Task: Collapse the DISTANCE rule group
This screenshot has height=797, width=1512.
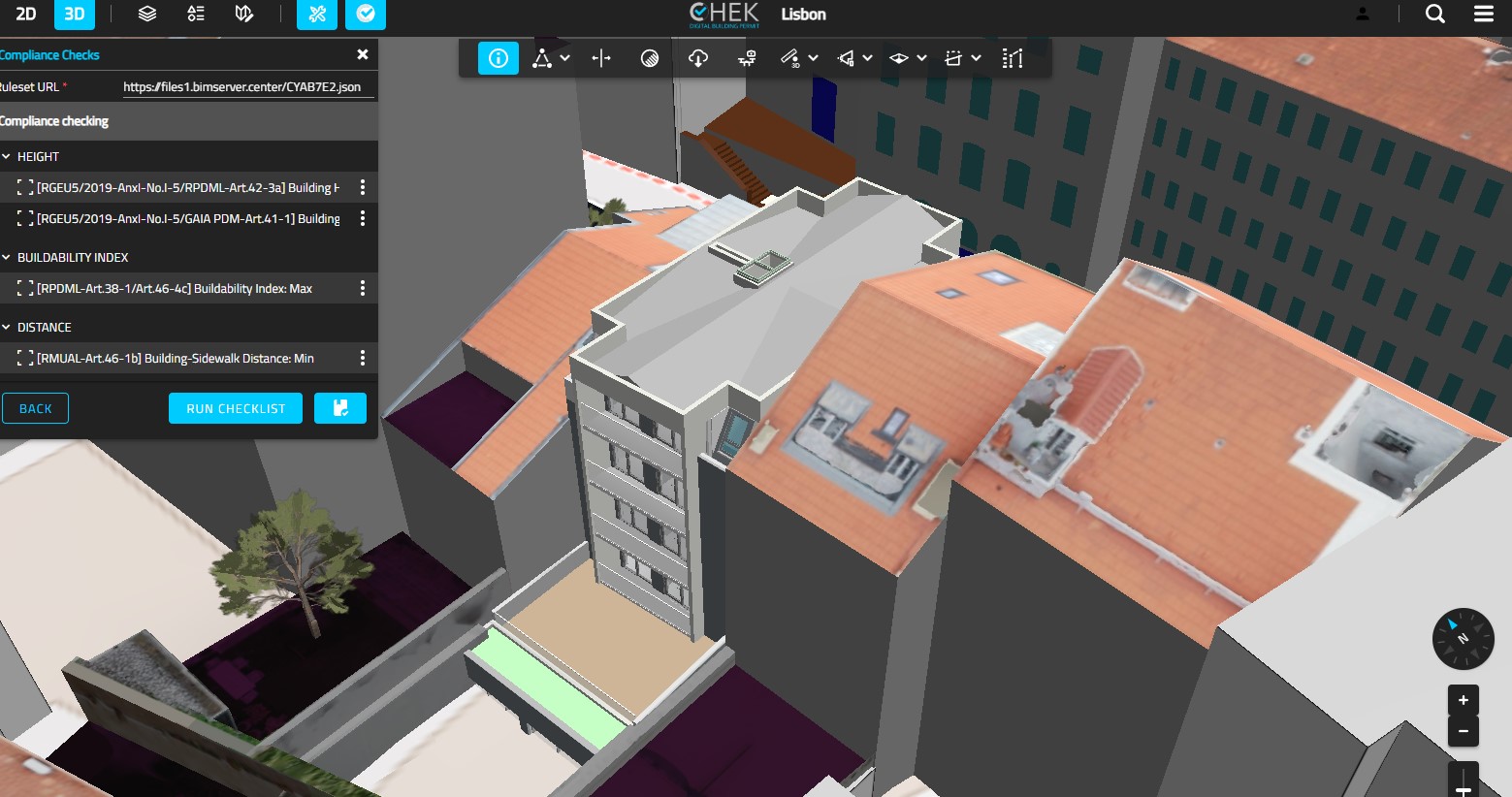Action: 7,327
